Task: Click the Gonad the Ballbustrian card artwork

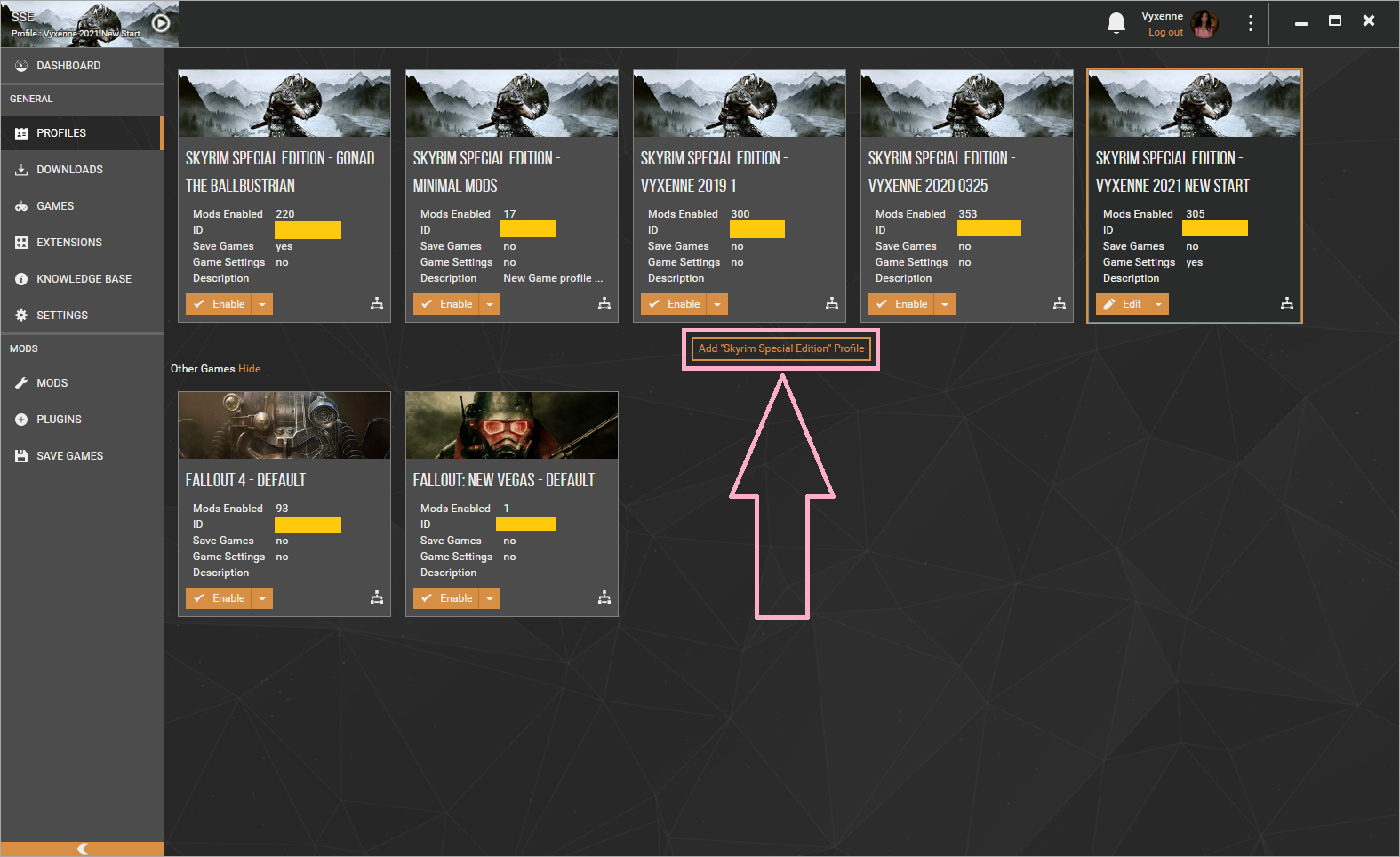Action: [284, 103]
